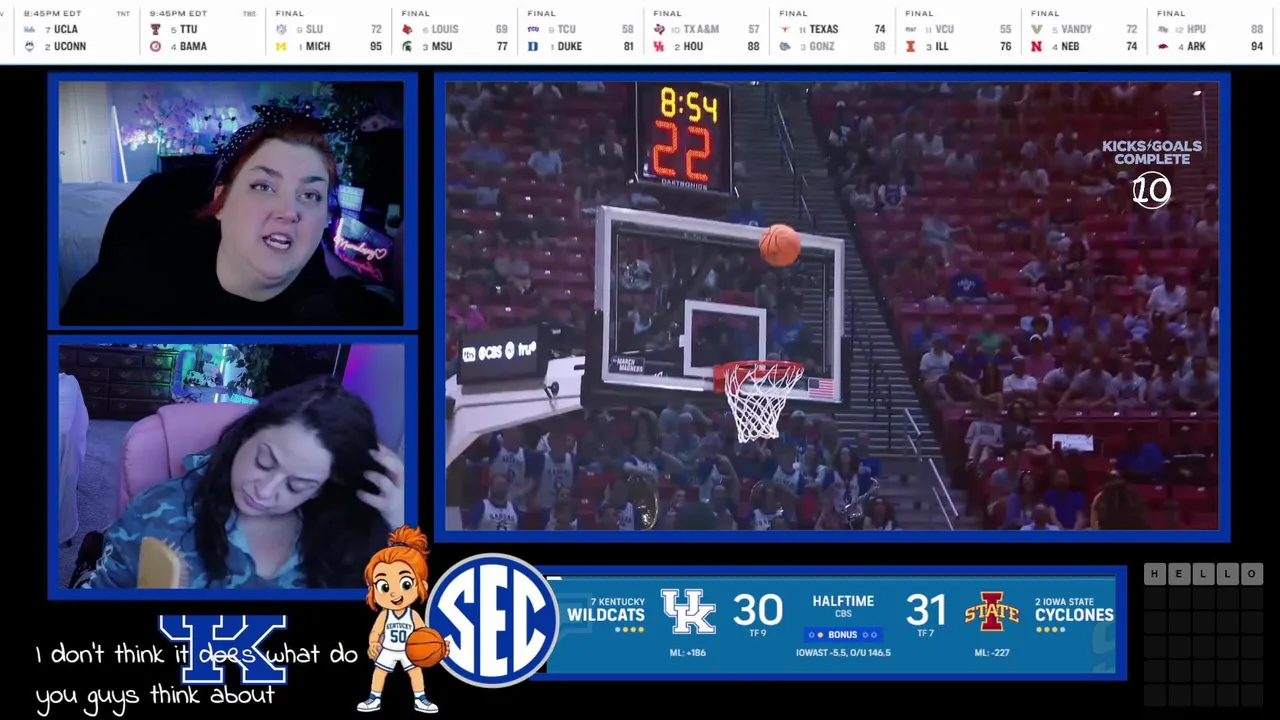The image size is (1280, 720).
Task: Click the E tile in word grid
Action: 1179,574
